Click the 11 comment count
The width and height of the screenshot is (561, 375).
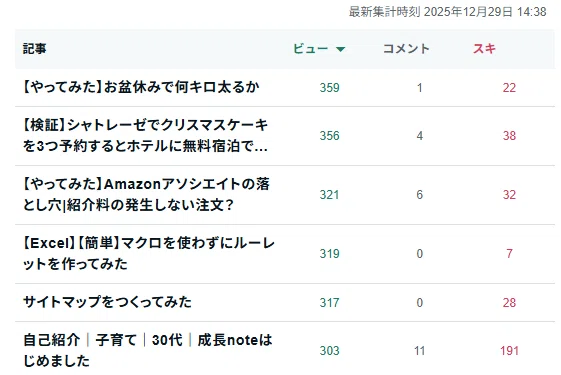tap(420, 351)
